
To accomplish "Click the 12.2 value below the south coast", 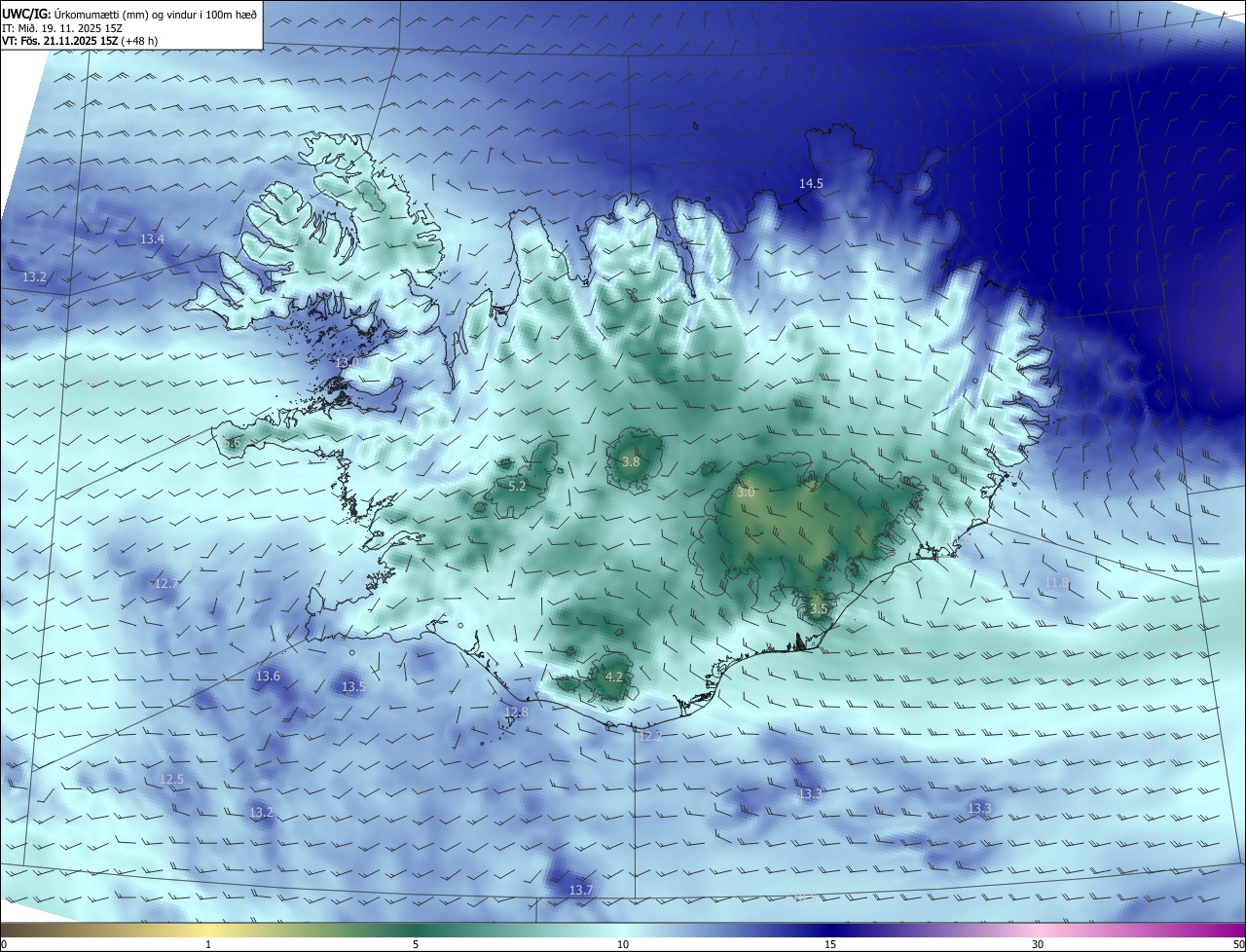I will click(x=650, y=736).
